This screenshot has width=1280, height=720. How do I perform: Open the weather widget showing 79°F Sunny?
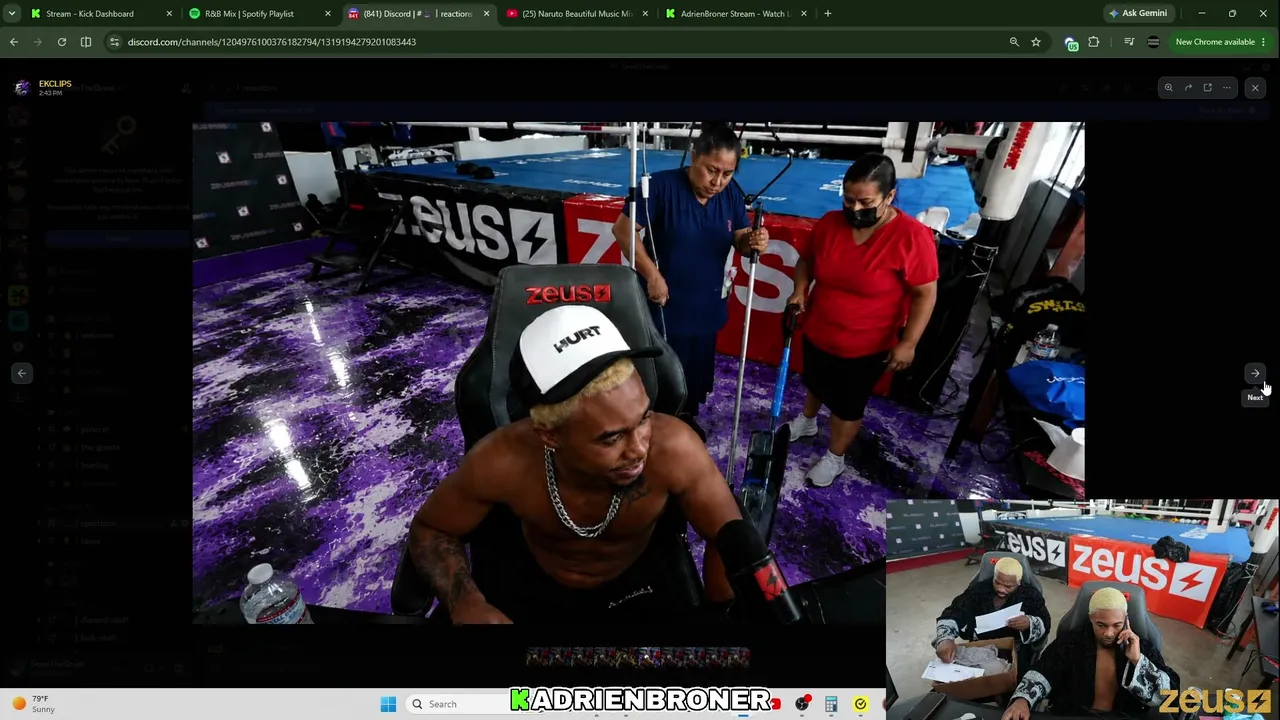34,704
